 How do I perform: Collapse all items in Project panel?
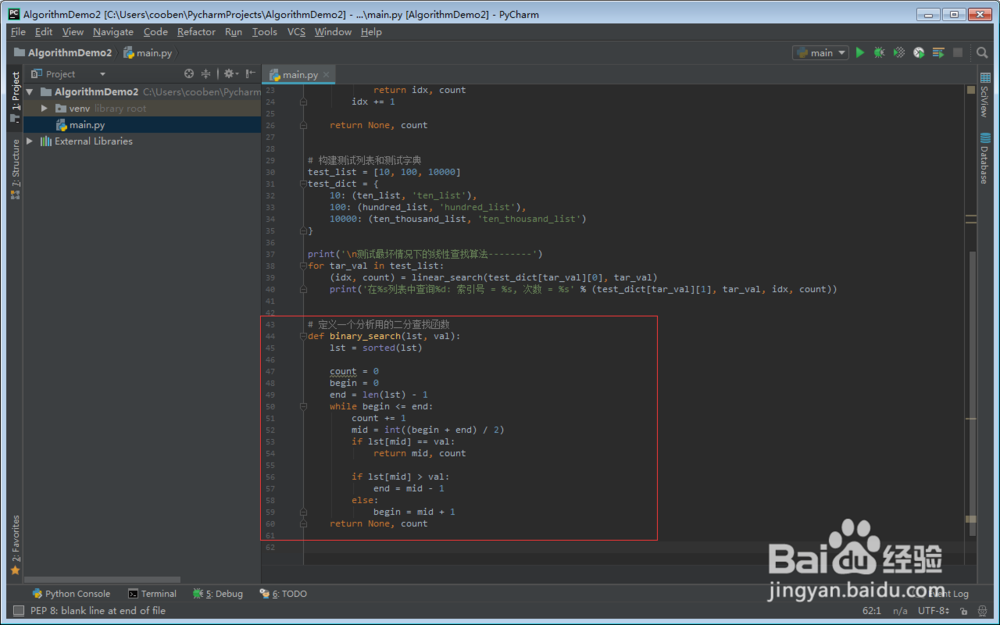pyautogui.click(x=206, y=74)
